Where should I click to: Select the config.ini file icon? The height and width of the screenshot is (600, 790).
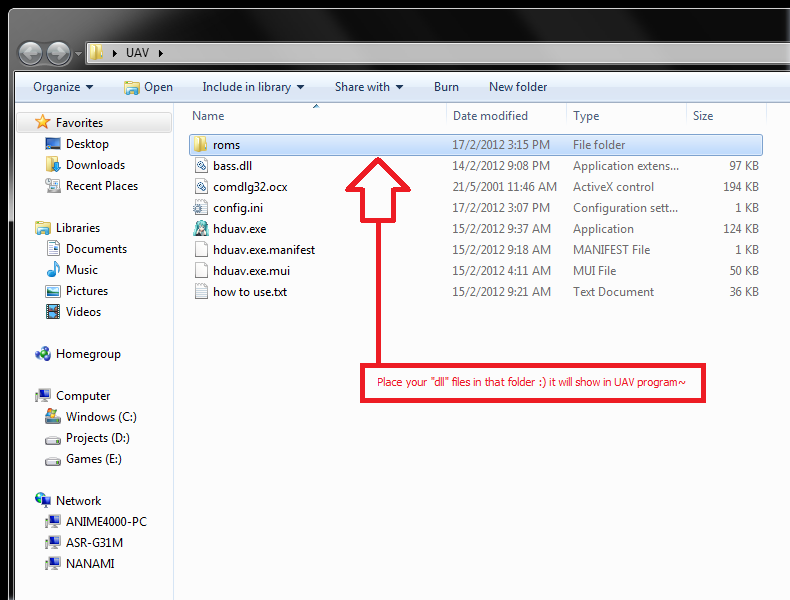click(x=201, y=208)
